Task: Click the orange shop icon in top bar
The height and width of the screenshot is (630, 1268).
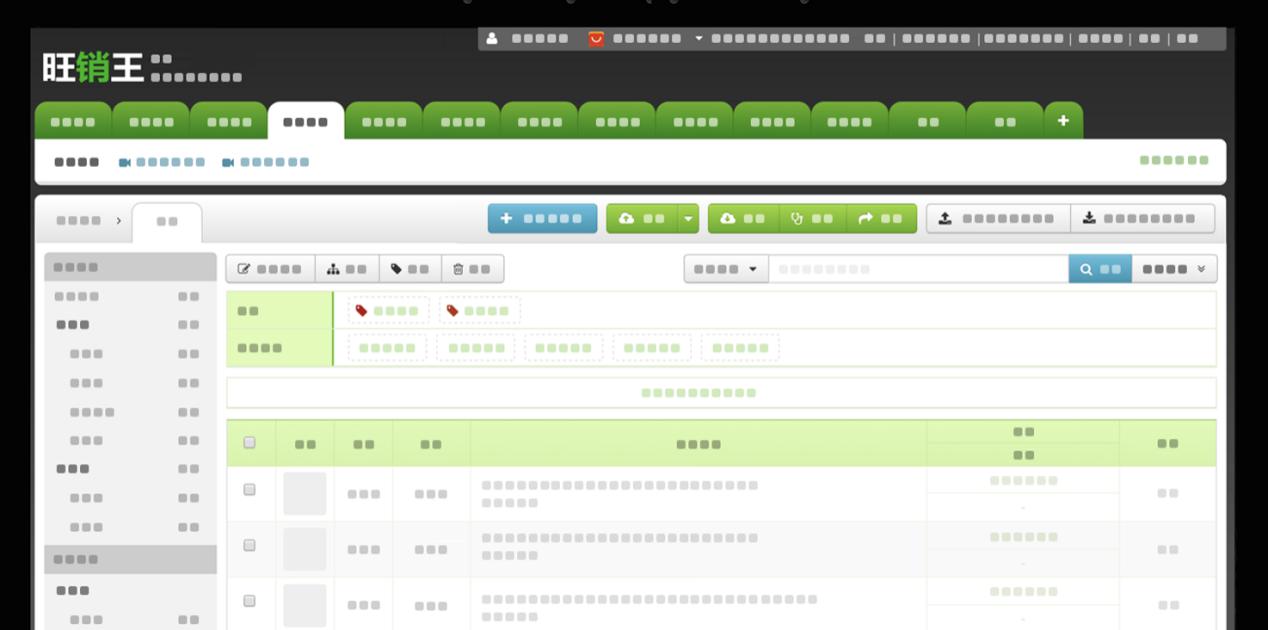Action: [x=596, y=40]
